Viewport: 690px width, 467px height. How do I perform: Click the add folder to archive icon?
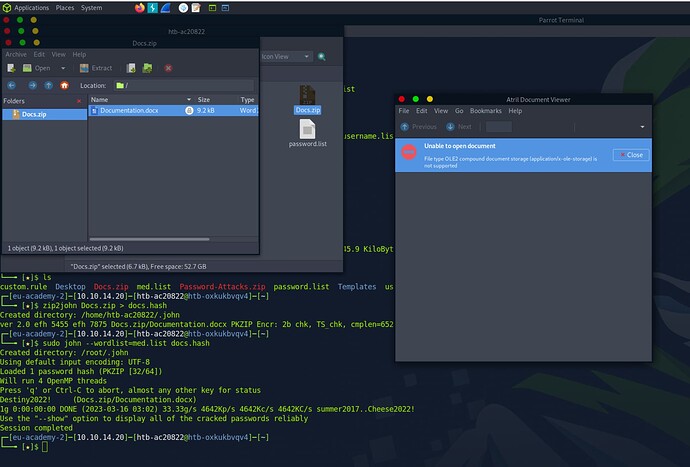tap(146, 68)
